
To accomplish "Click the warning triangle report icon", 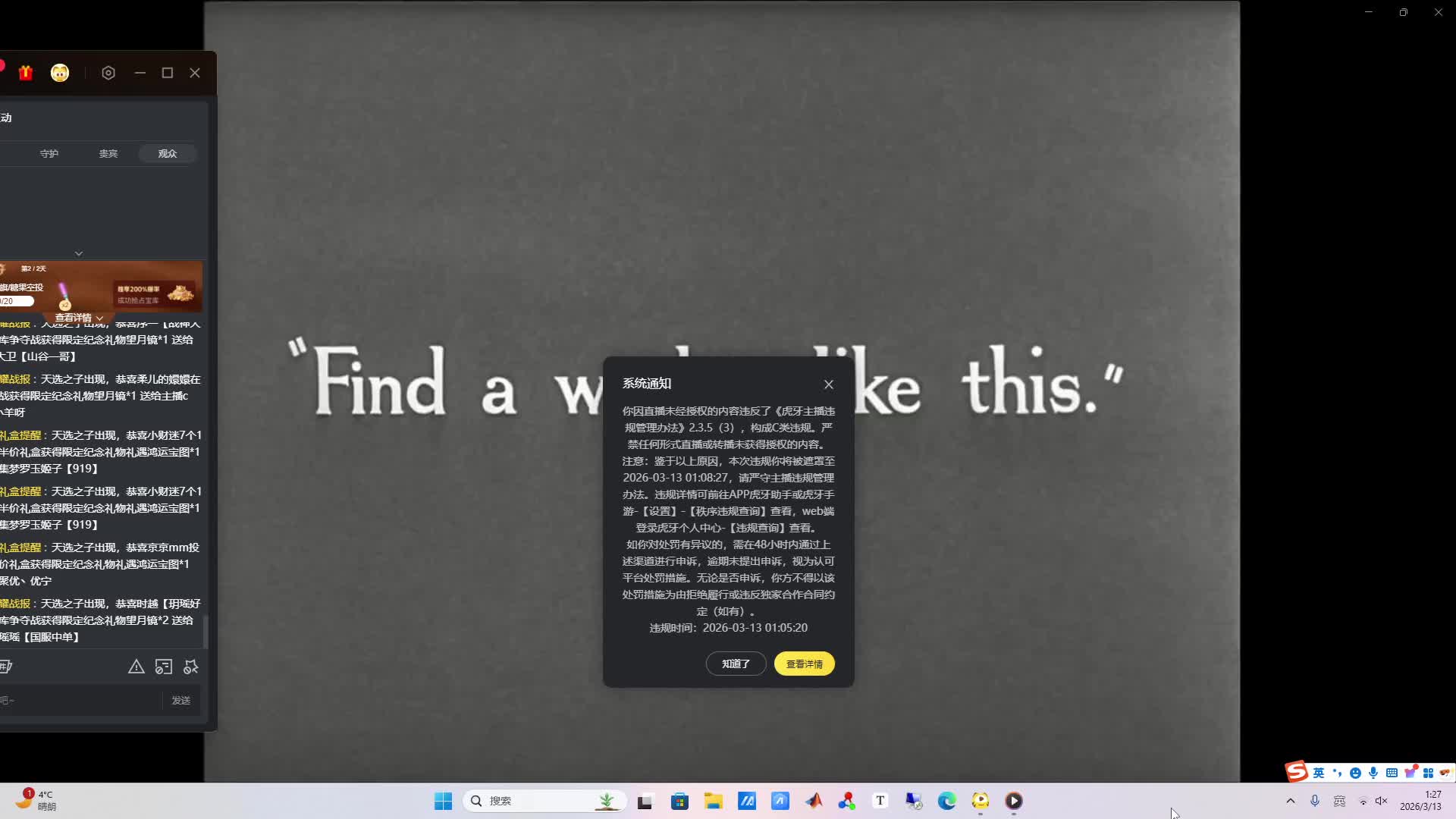I will pos(136,667).
